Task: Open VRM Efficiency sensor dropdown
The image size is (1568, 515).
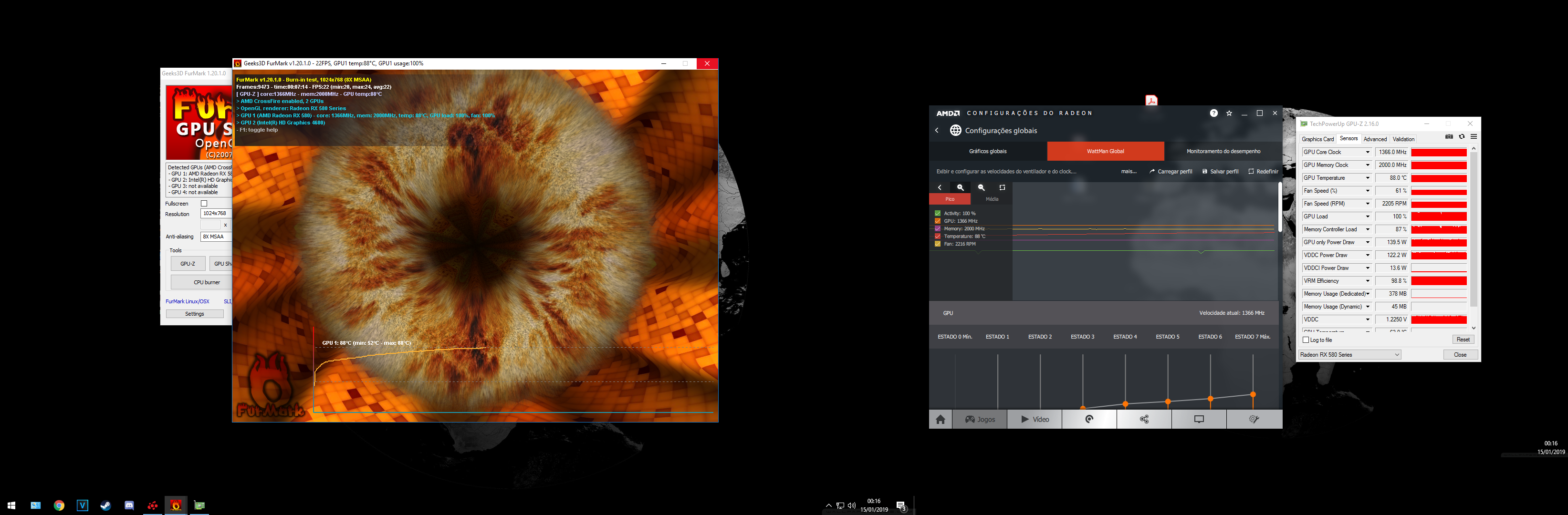Action: pyautogui.click(x=1368, y=281)
